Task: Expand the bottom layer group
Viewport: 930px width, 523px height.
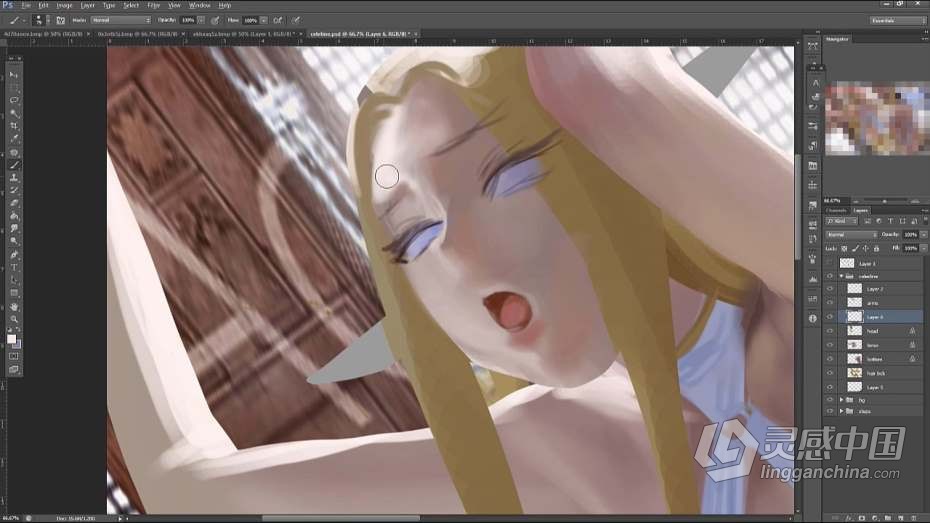Action: click(x=842, y=411)
